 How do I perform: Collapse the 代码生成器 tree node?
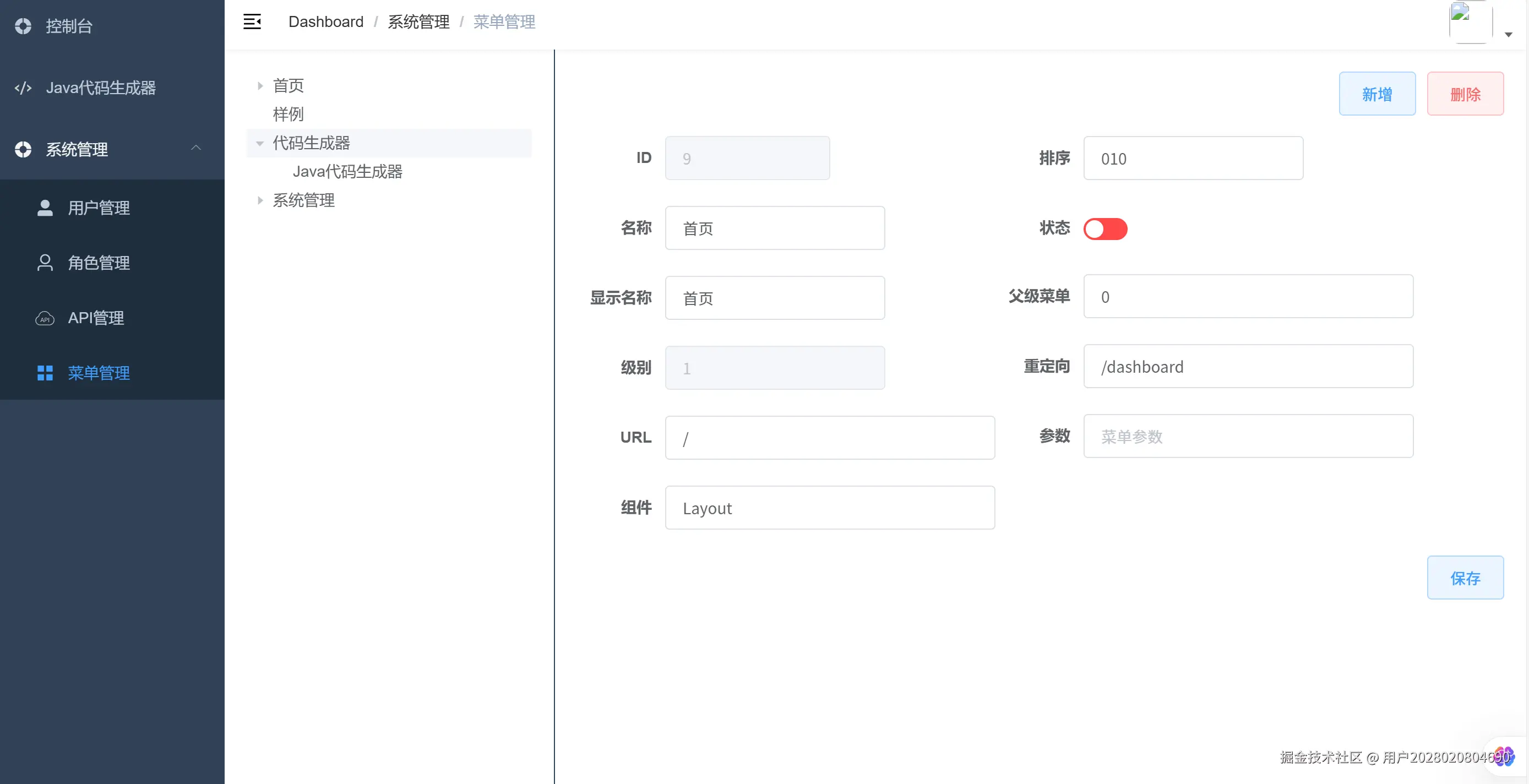coord(260,143)
